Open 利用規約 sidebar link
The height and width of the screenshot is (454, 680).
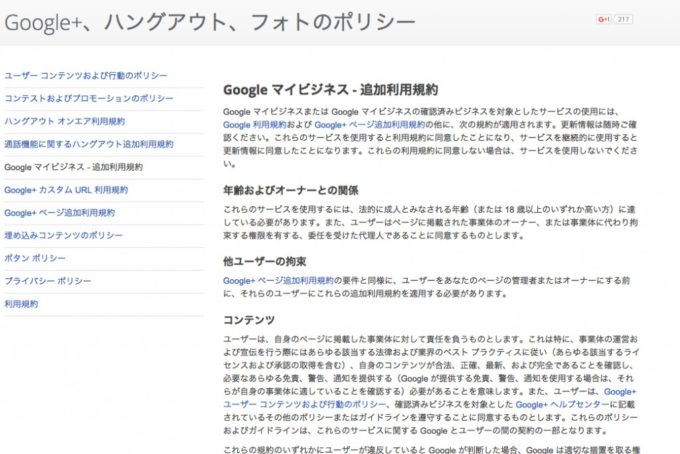21,304
